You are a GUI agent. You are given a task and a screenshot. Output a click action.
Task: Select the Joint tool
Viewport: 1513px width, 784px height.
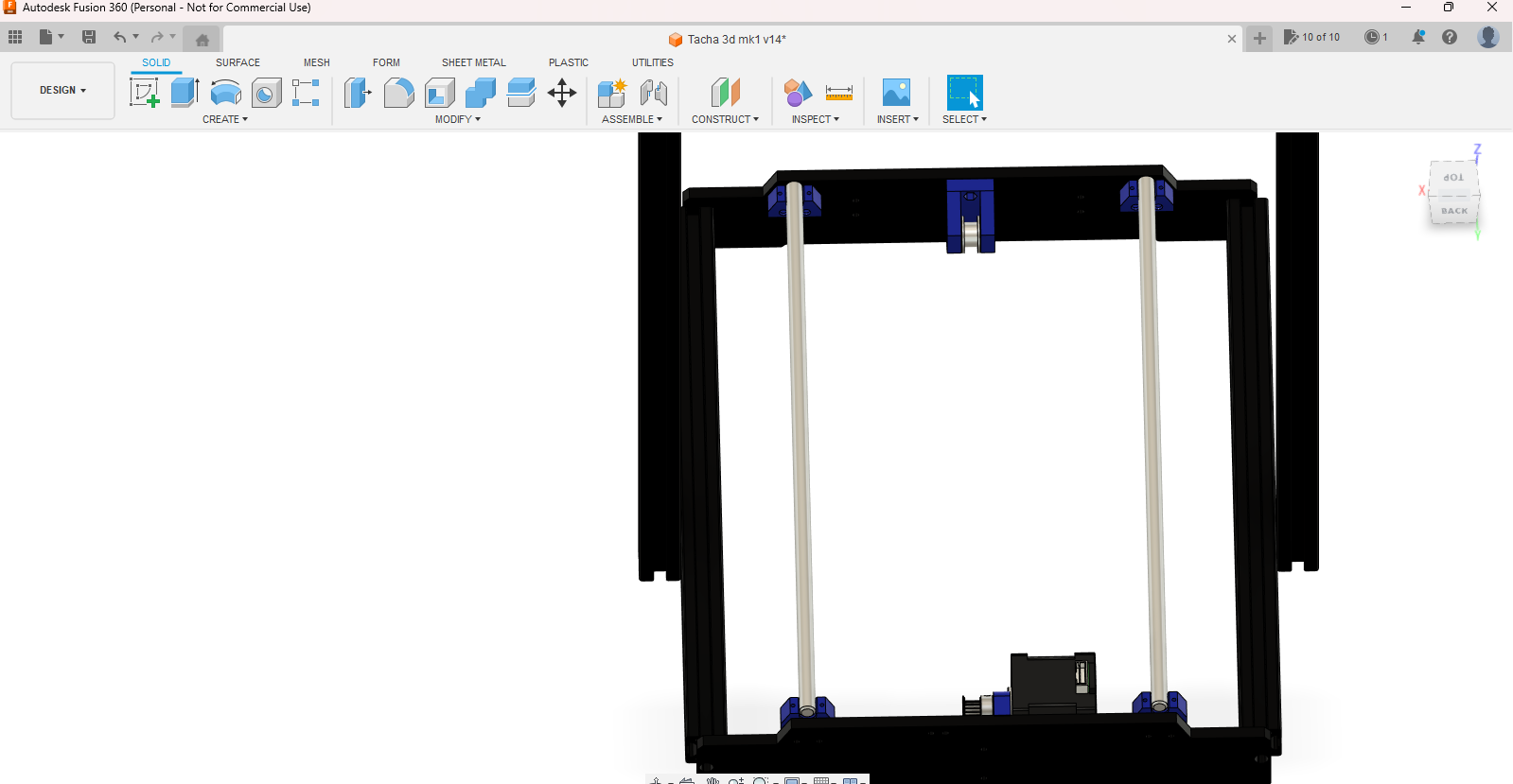[x=654, y=93]
